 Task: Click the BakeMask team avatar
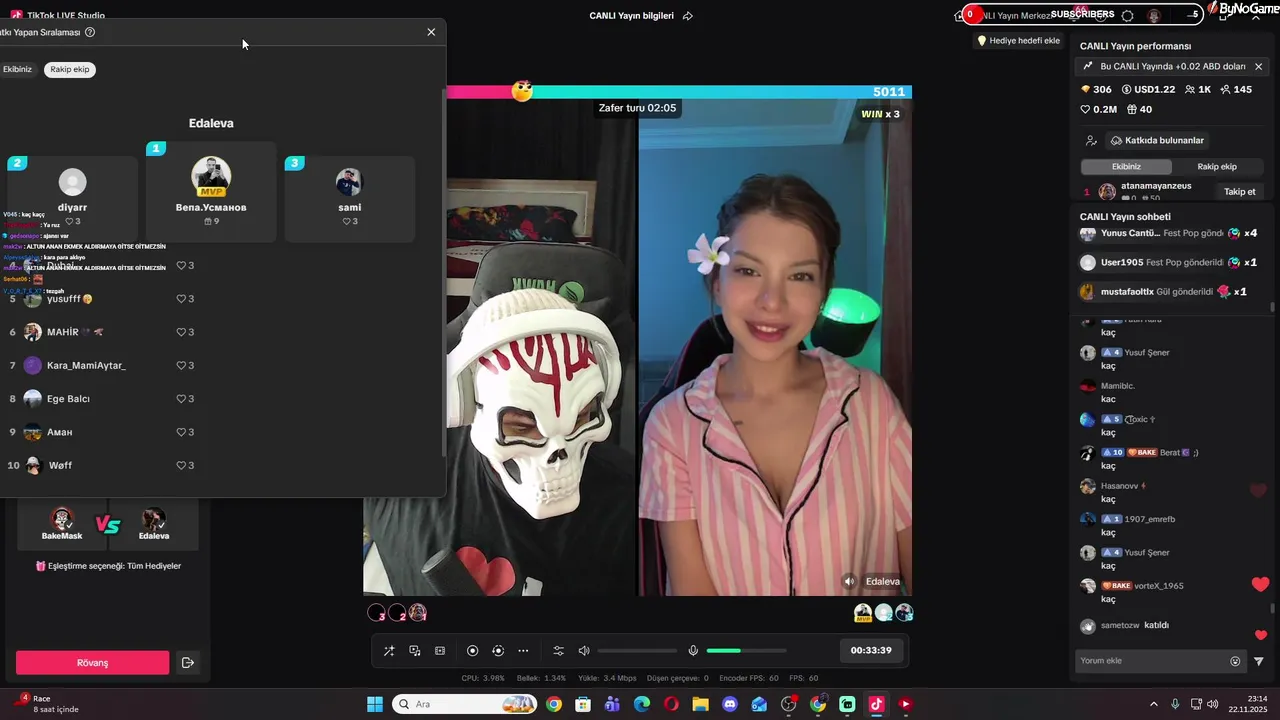pyautogui.click(x=62, y=519)
